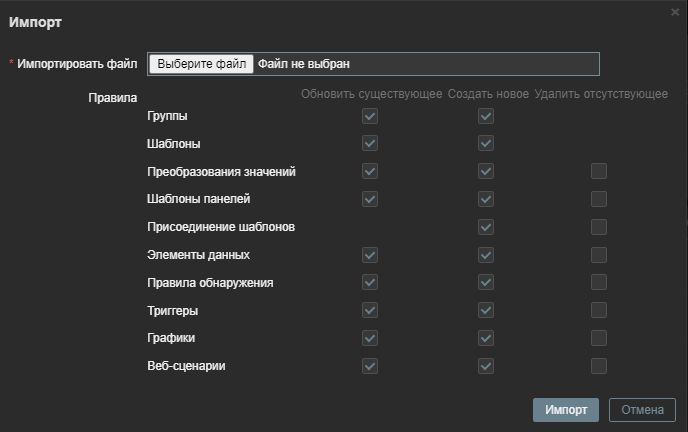Enable 'Удалить отсутствующее' for Шаблоны панелей

tap(598, 199)
